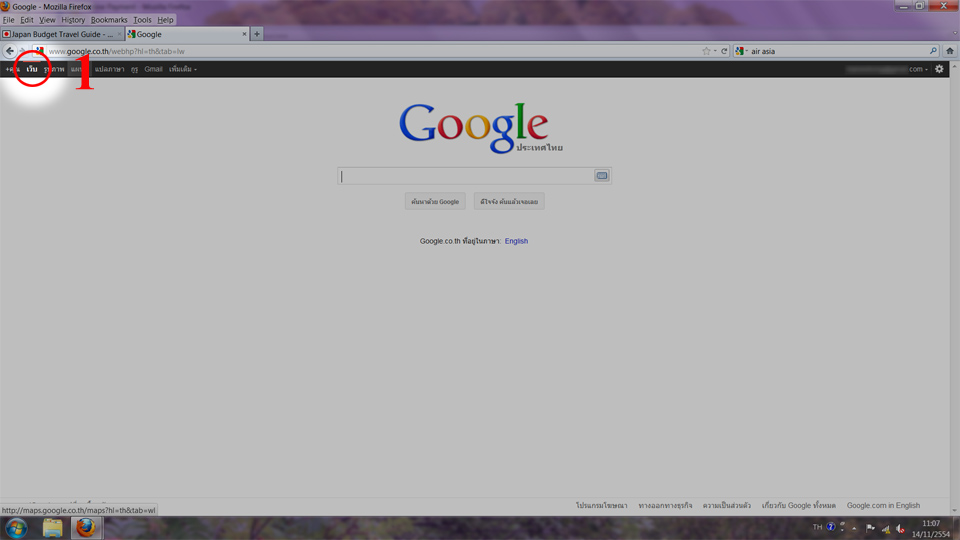The width and height of the screenshot is (960, 540).
Task: Open a new tab with plus button
Action: (x=257, y=34)
